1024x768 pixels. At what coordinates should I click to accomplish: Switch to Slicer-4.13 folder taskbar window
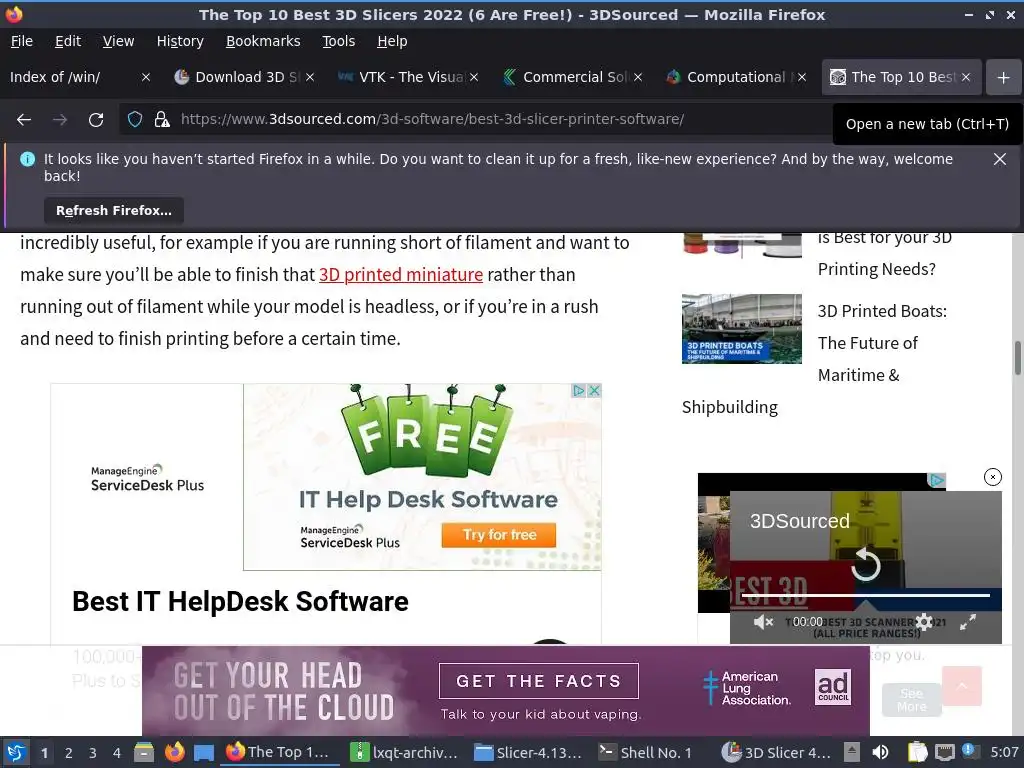coord(528,752)
